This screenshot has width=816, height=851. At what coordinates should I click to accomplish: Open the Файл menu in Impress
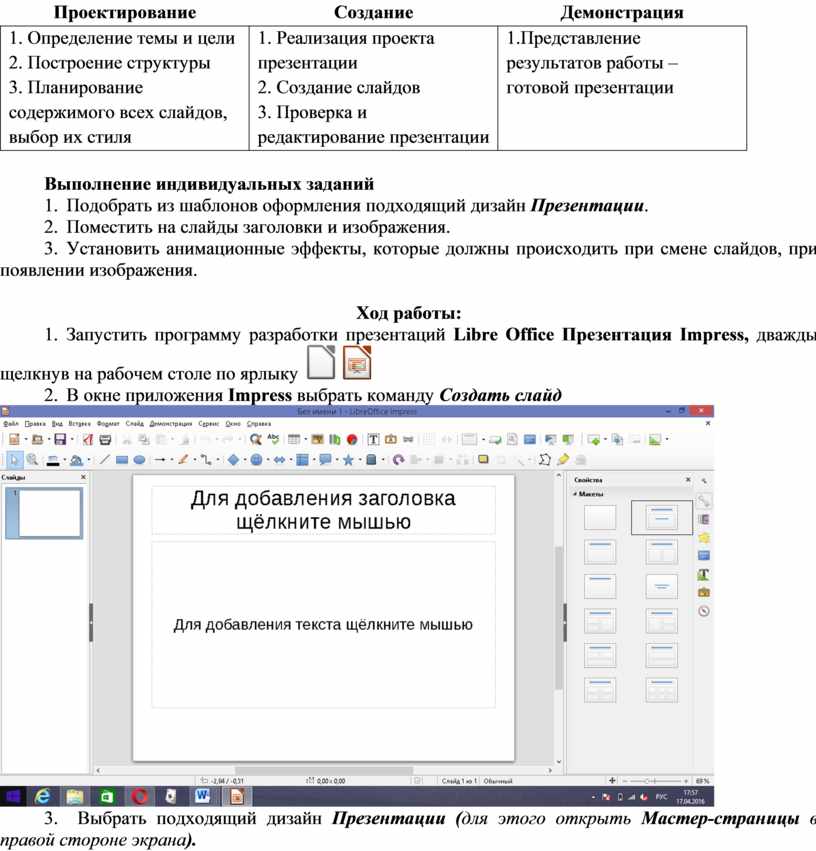click(x=11, y=423)
